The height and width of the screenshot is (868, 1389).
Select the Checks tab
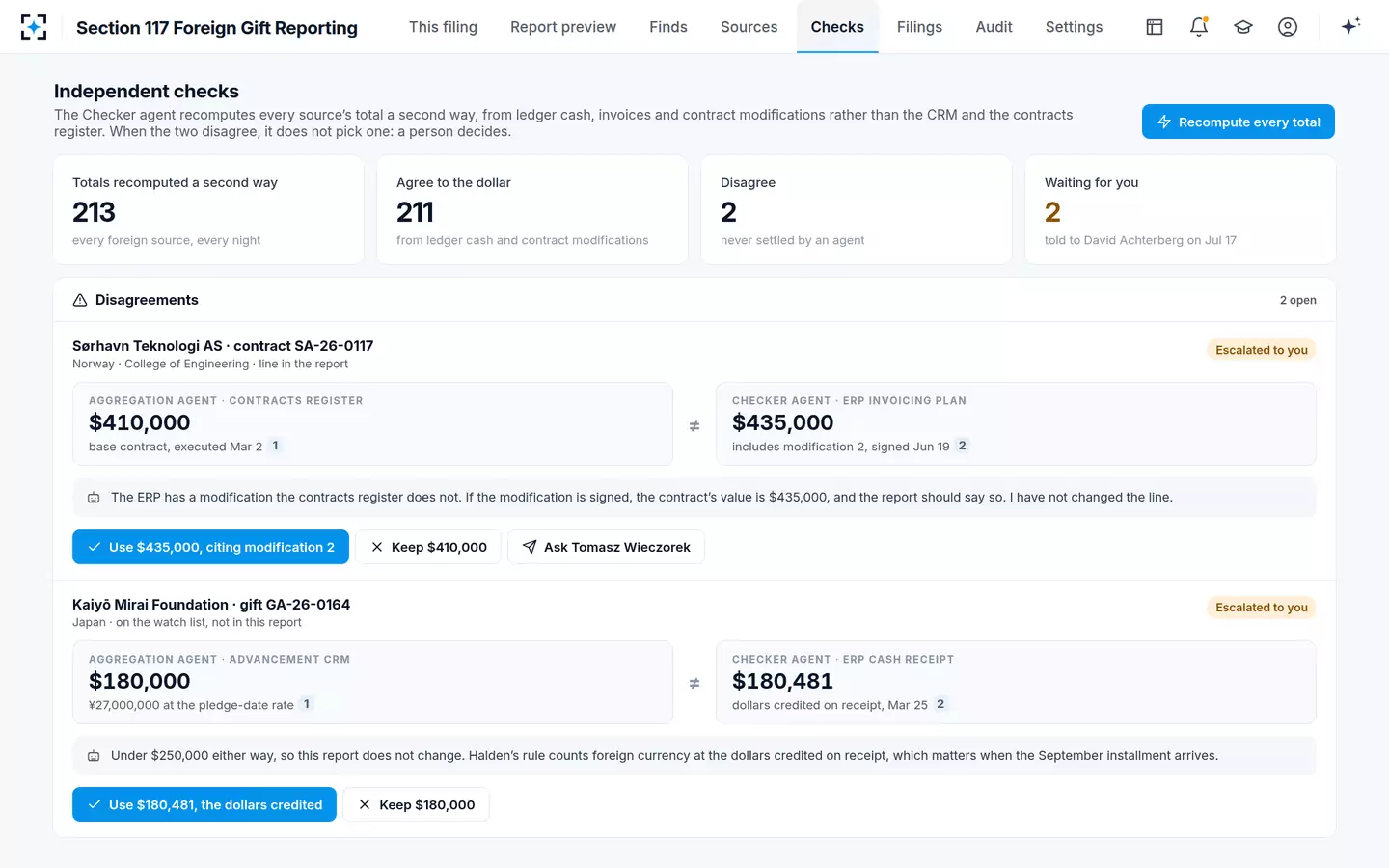pos(837,27)
